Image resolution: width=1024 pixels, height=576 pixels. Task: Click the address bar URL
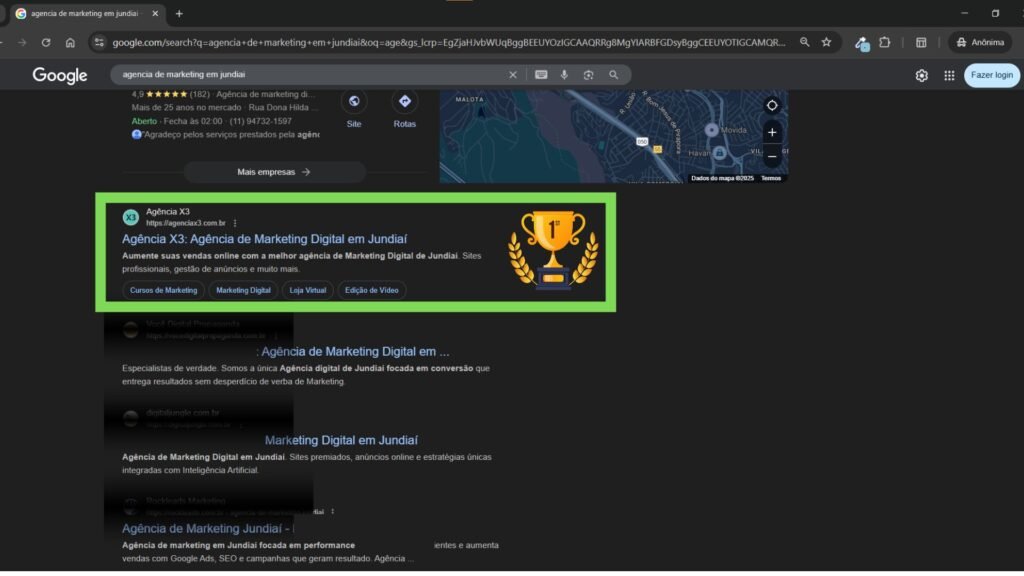click(449, 42)
